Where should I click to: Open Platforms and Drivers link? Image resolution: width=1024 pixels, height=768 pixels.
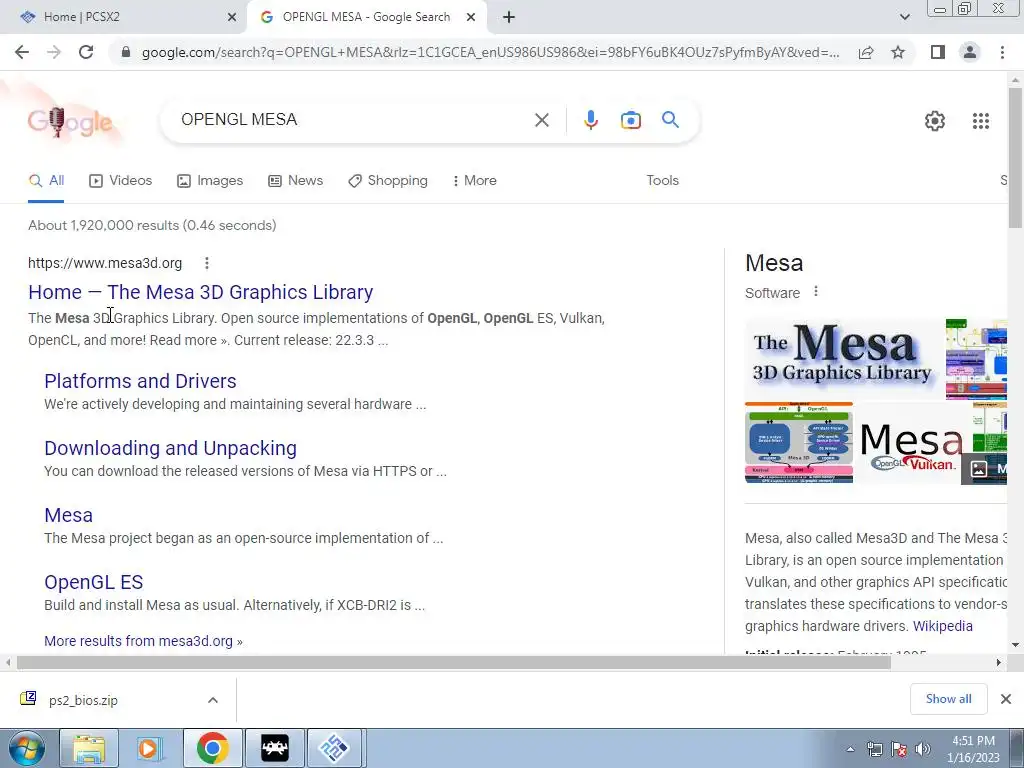(140, 381)
